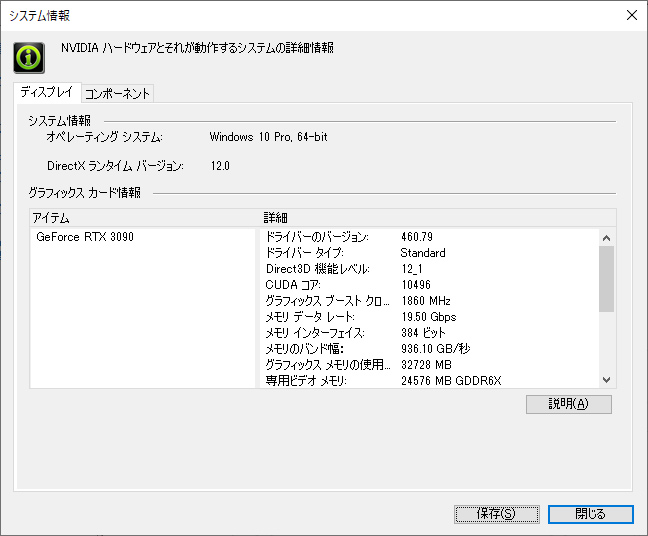Click the グラフィックス ブースト クロ... label
Screen dimensions: 648x536
[327, 301]
